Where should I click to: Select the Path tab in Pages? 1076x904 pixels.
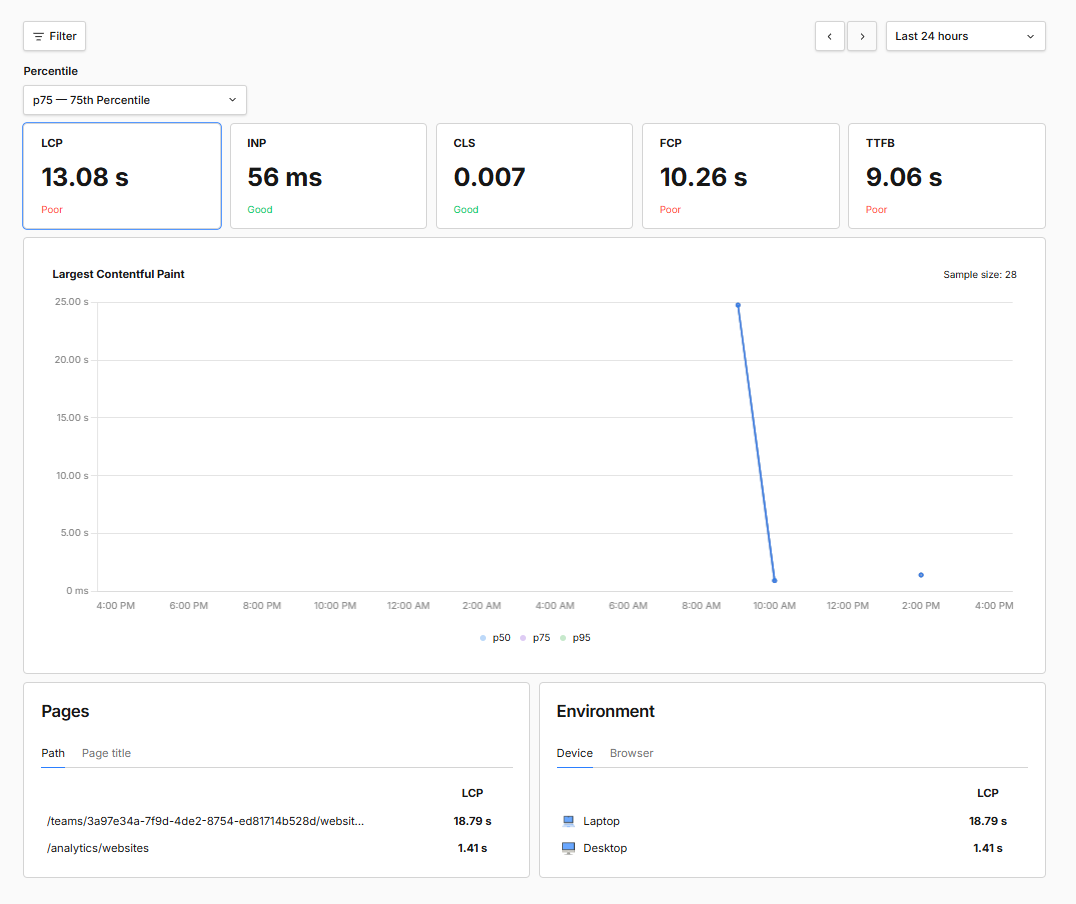pos(53,753)
